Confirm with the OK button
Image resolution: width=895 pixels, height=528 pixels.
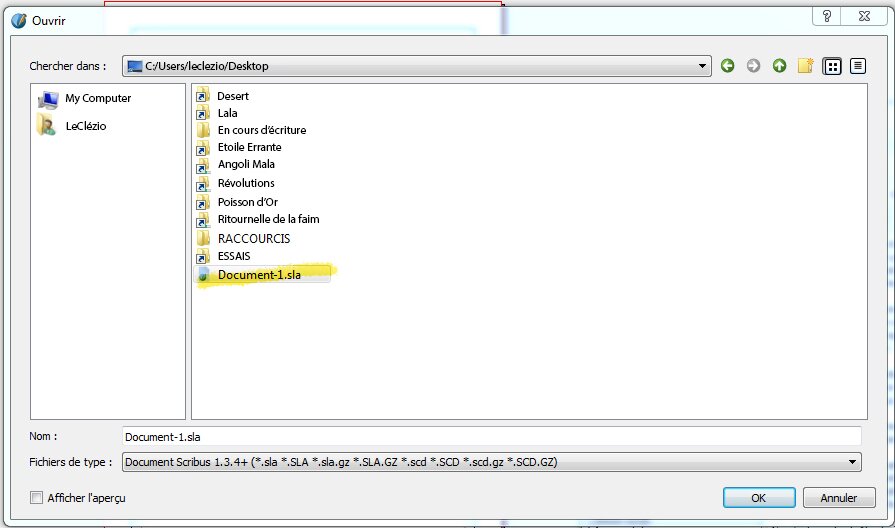click(759, 498)
